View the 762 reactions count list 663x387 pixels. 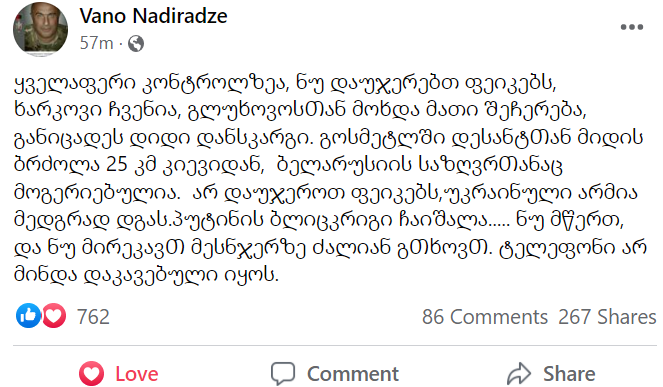(93, 317)
